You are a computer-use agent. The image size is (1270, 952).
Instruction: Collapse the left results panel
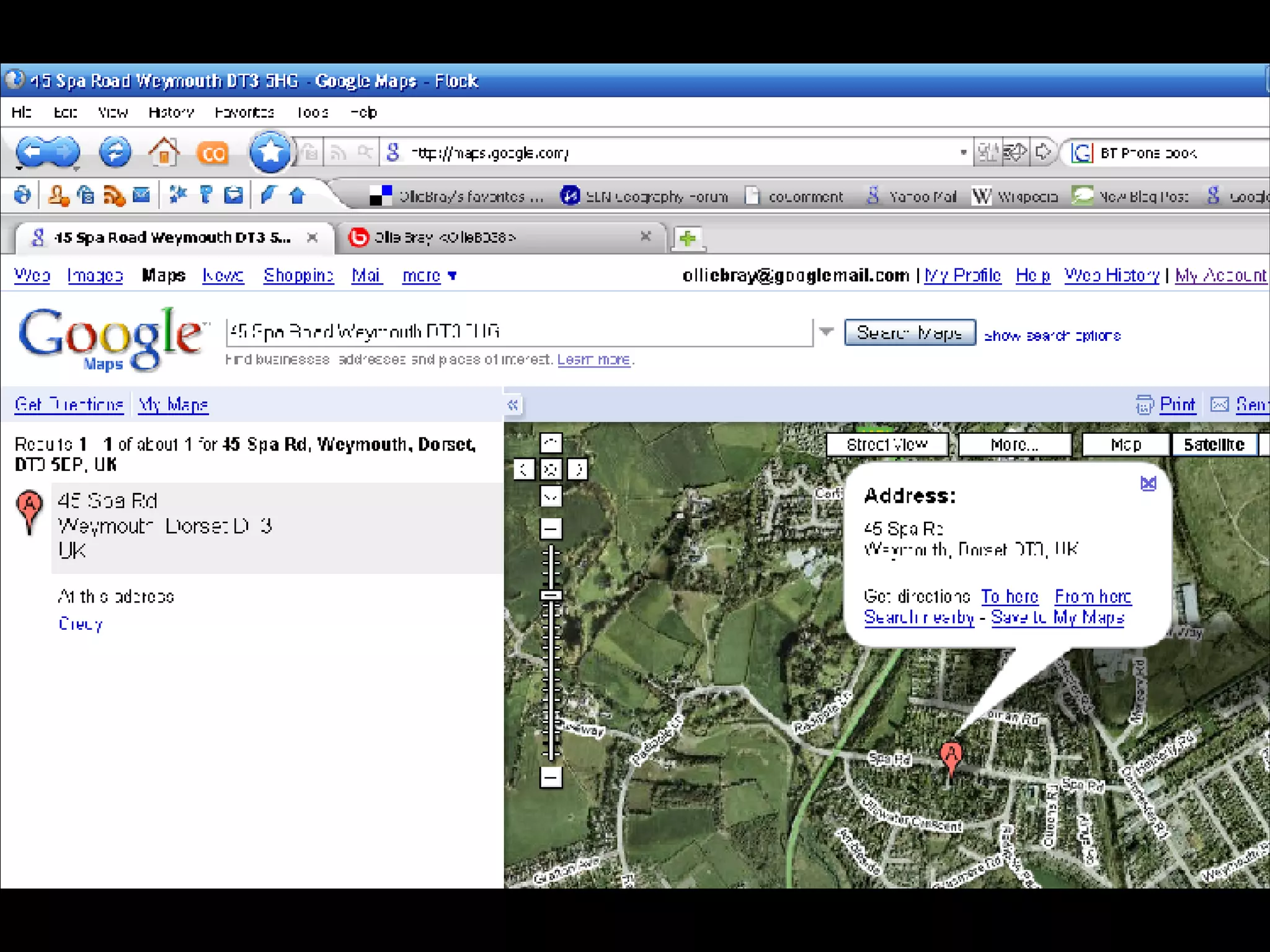coord(513,405)
